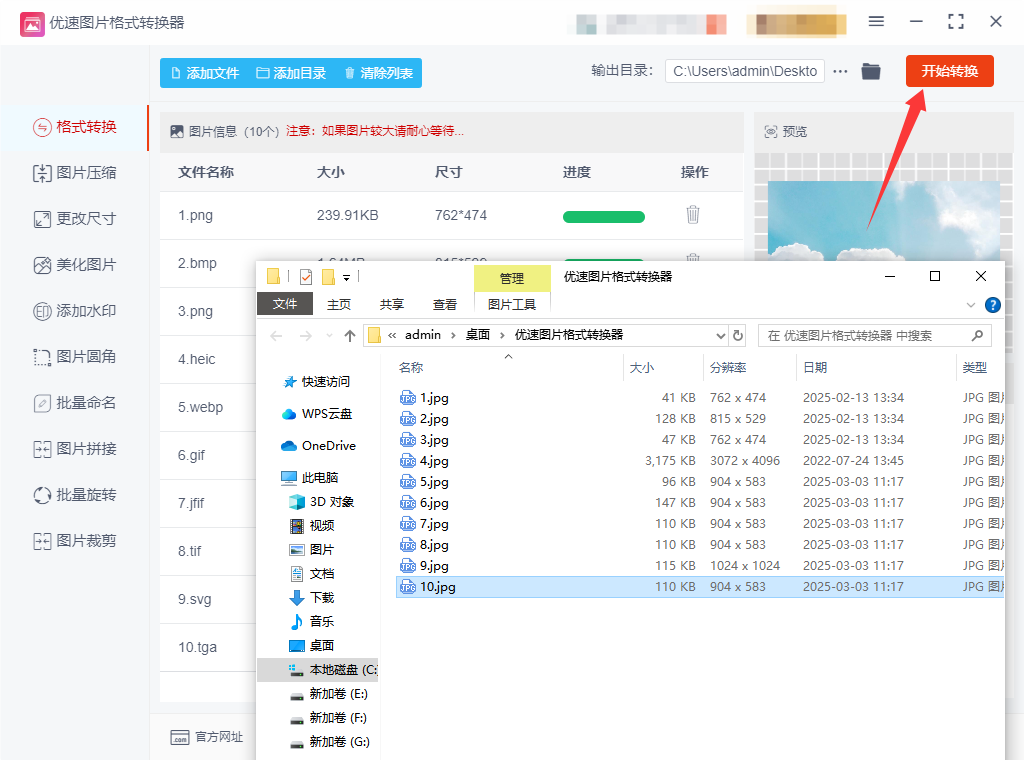This screenshot has width=1024, height=760.
Task: Open the 图片工具 ribbon tab in Explorer
Action: click(512, 304)
